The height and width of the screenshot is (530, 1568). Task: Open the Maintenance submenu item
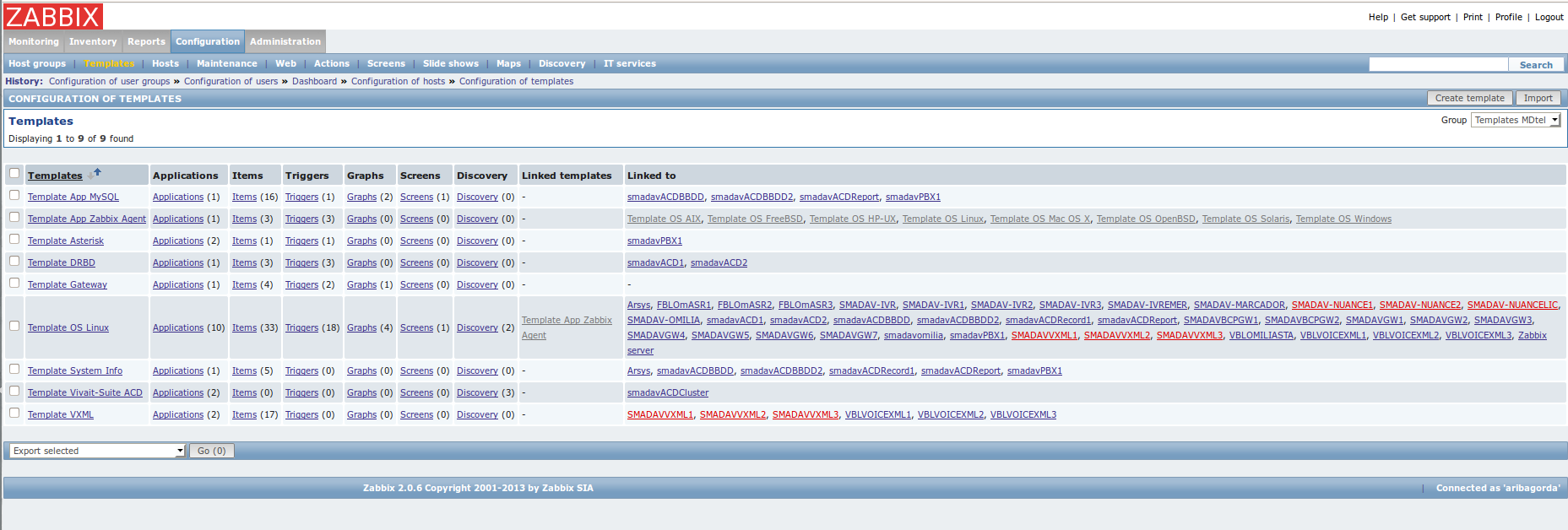tap(227, 63)
